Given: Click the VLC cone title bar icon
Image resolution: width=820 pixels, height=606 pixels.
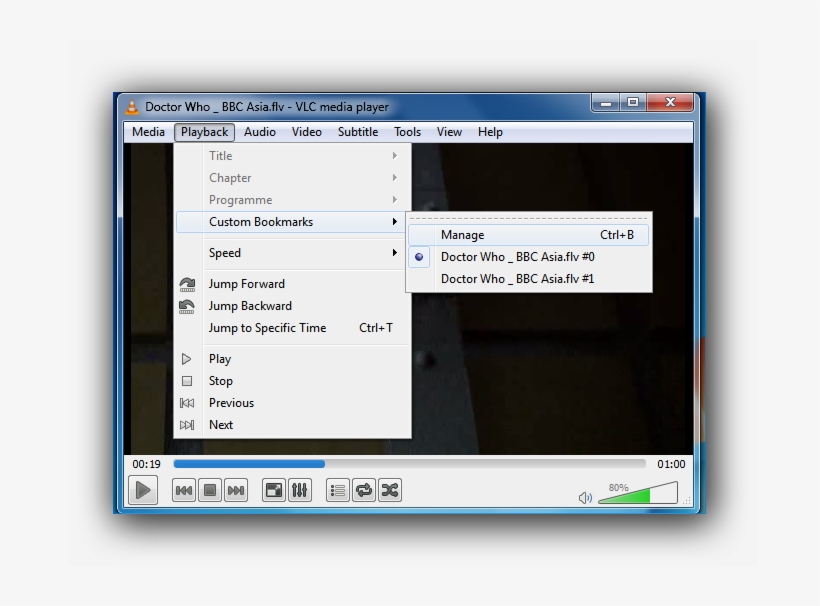Looking at the screenshot, I should click(132, 107).
